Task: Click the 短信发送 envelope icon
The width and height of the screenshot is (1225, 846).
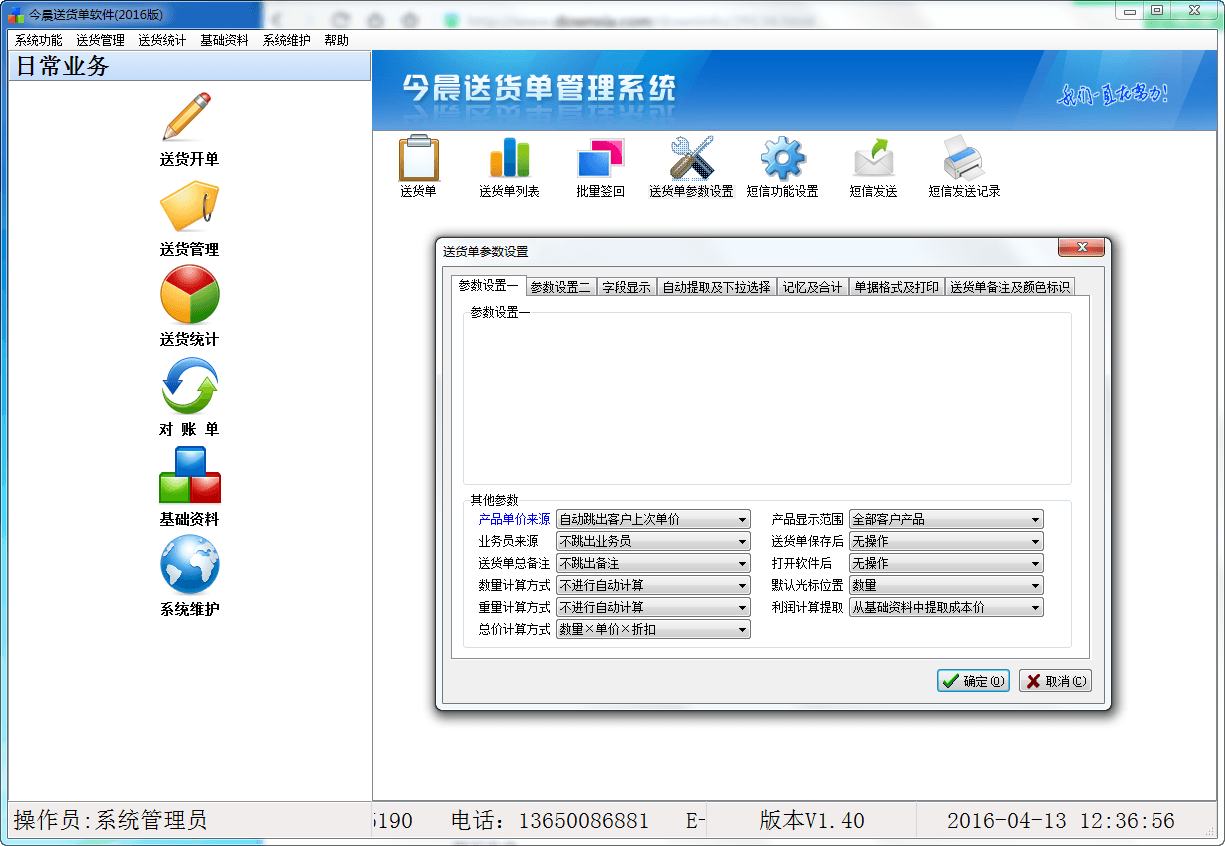Action: pos(873,160)
